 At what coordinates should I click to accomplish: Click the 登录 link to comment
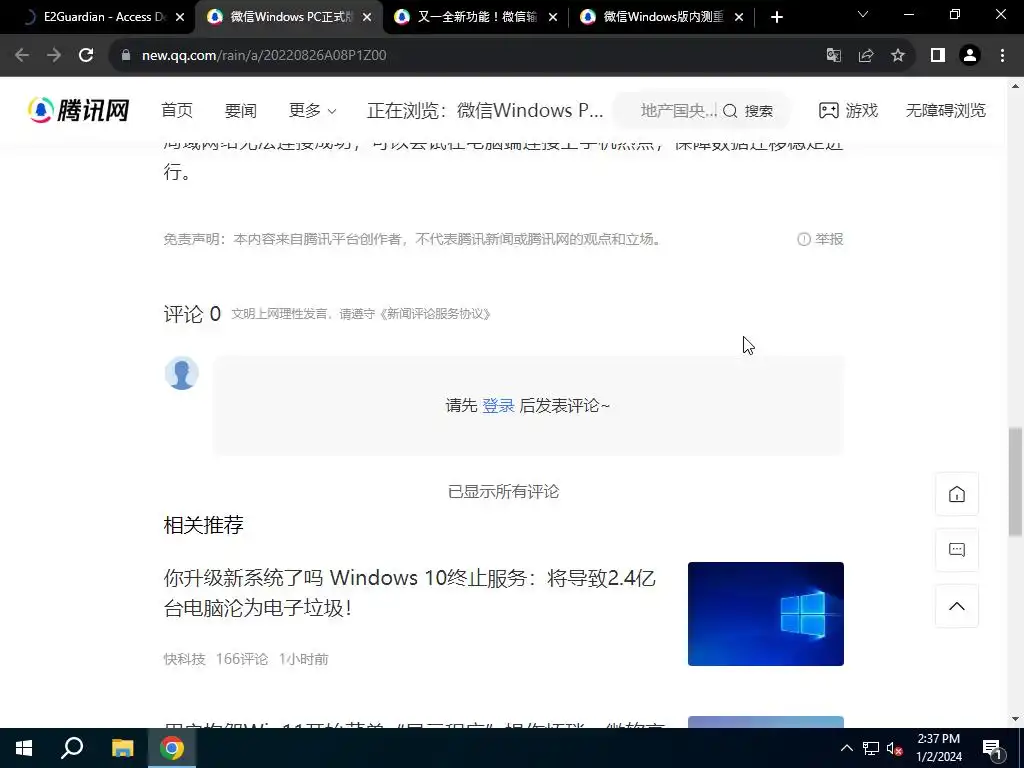pyautogui.click(x=498, y=406)
